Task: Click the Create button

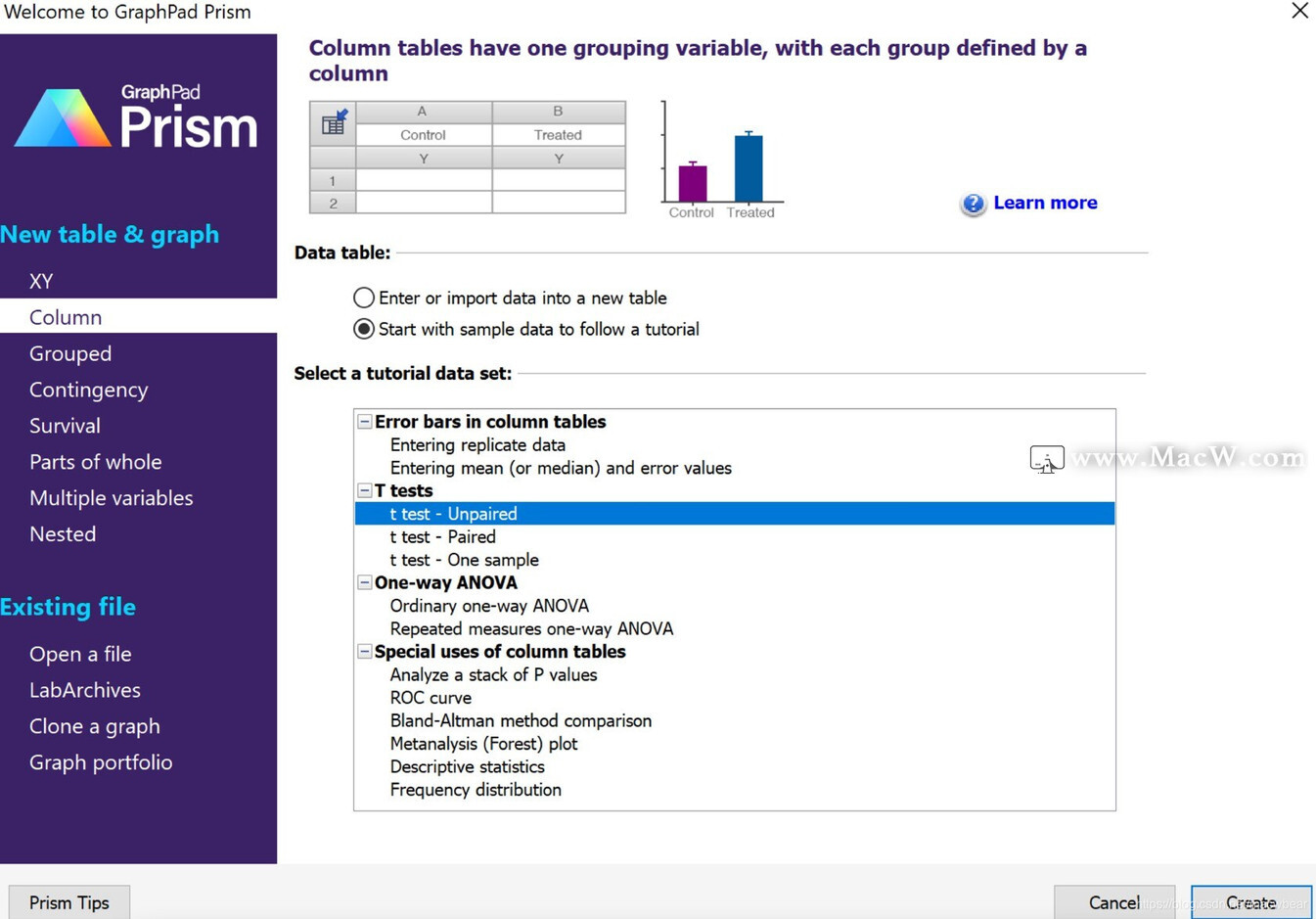Action: (1251, 902)
